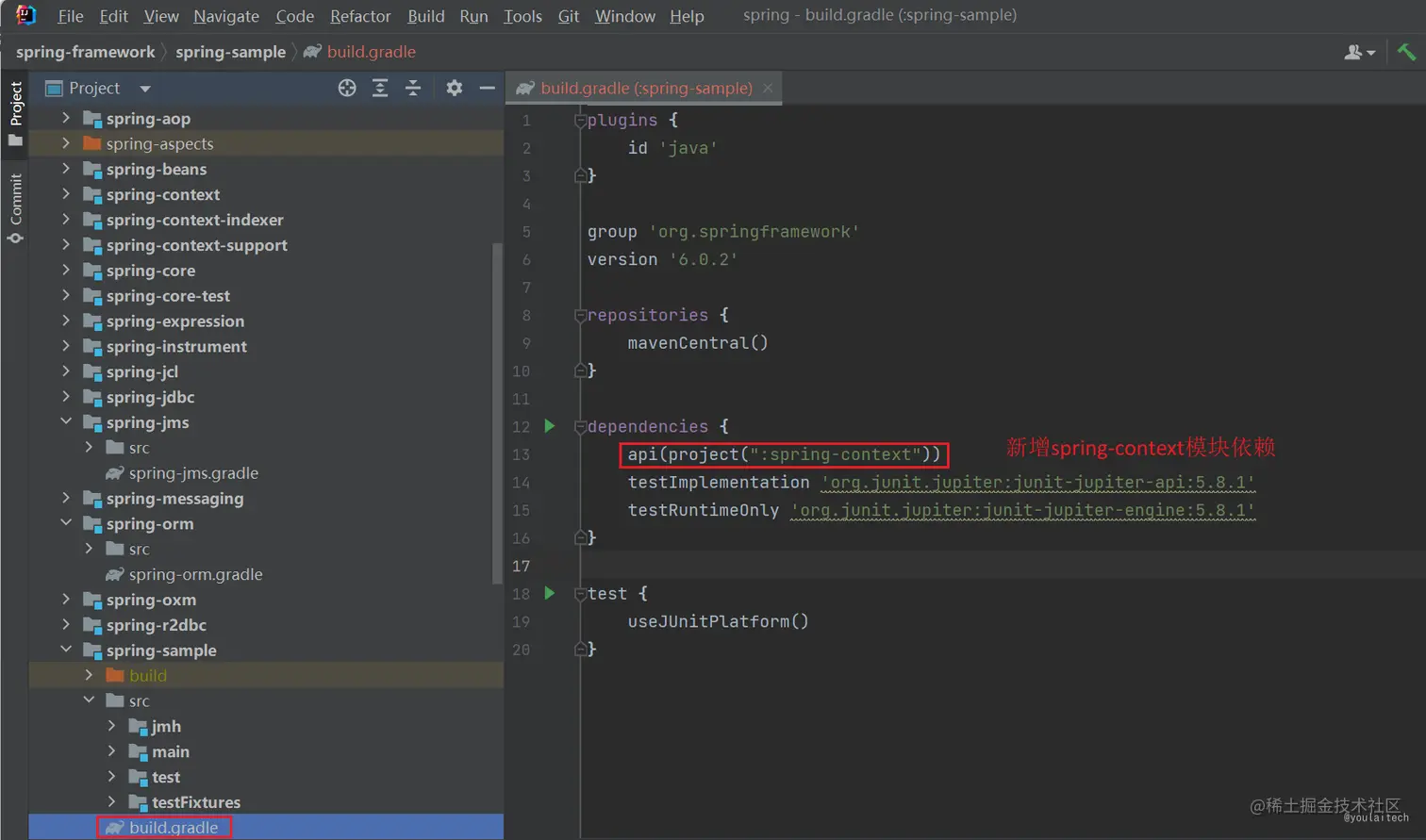Select spring-jms.gradle file
Screen dimensions: 1426x840
click(x=193, y=473)
